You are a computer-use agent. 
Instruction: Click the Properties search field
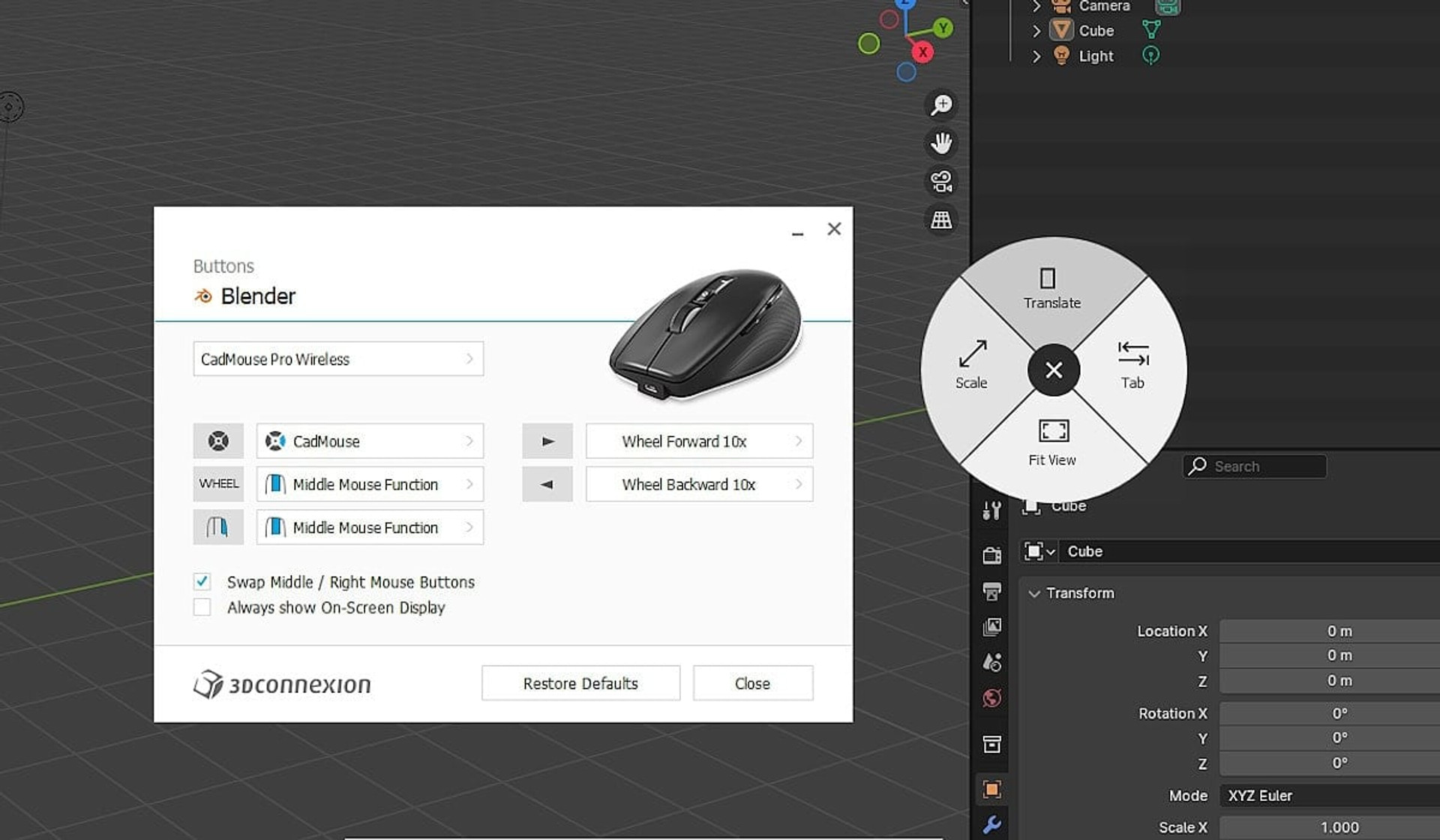pyautogui.click(x=1255, y=466)
